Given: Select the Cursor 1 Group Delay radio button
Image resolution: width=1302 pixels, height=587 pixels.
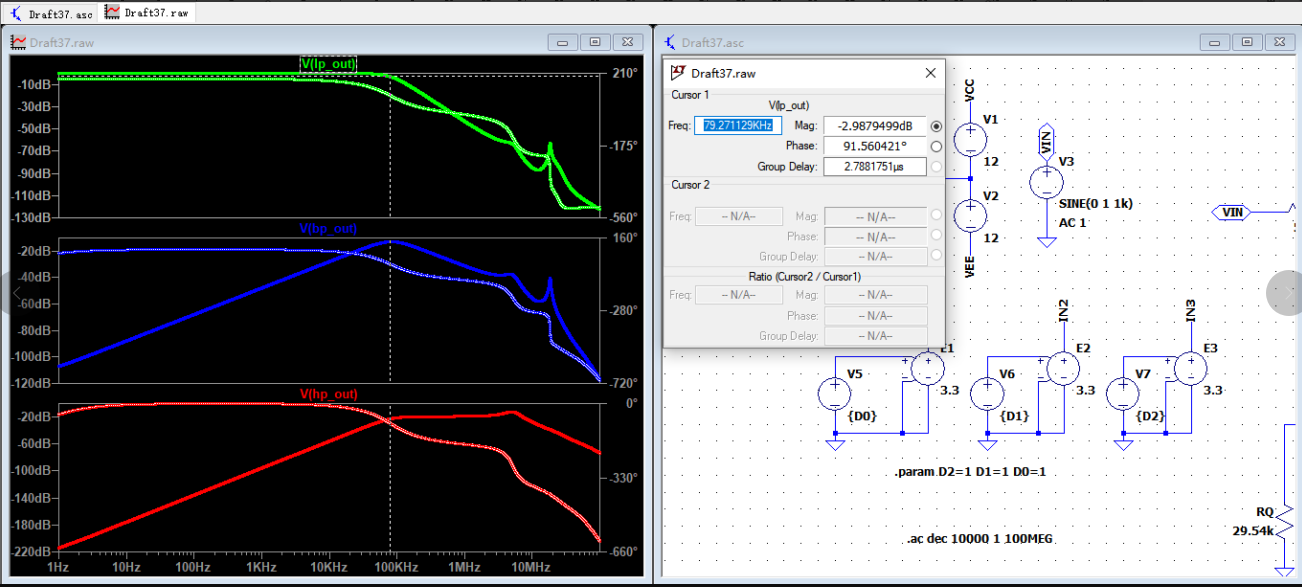Looking at the screenshot, I should [936, 166].
